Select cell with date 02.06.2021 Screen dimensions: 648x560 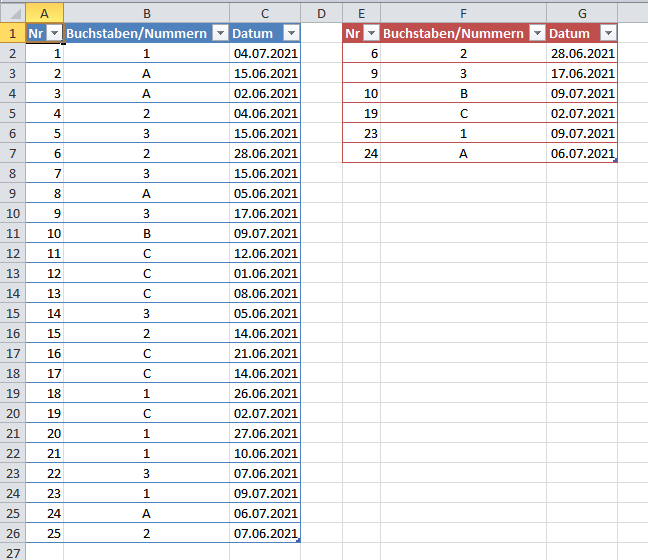coord(265,93)
